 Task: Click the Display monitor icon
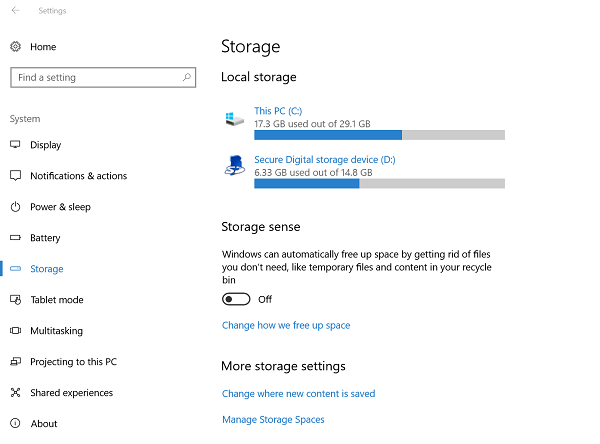[x=15, y=145]
